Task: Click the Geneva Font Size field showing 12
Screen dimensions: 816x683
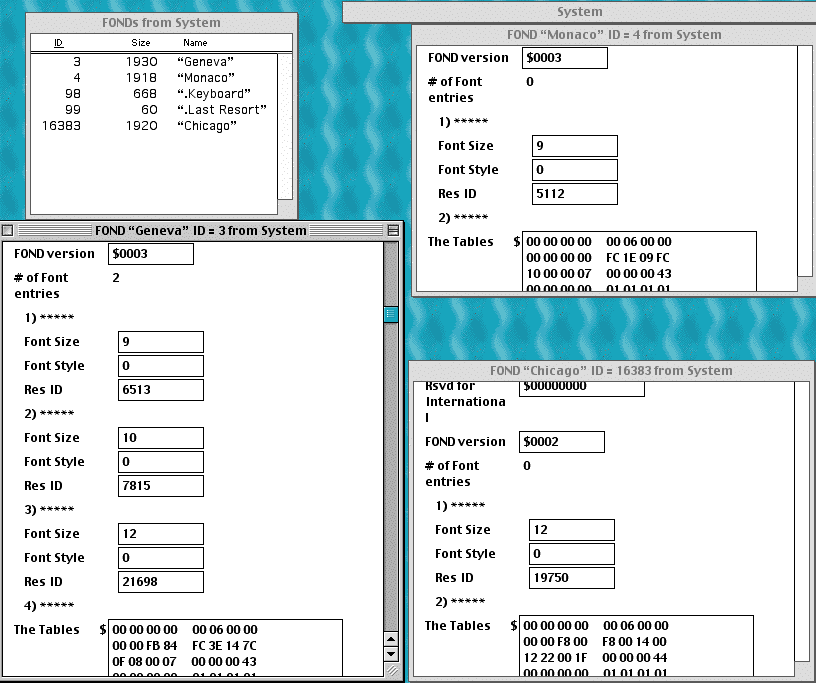Action: pyautogui.click(x=161, y=534)
